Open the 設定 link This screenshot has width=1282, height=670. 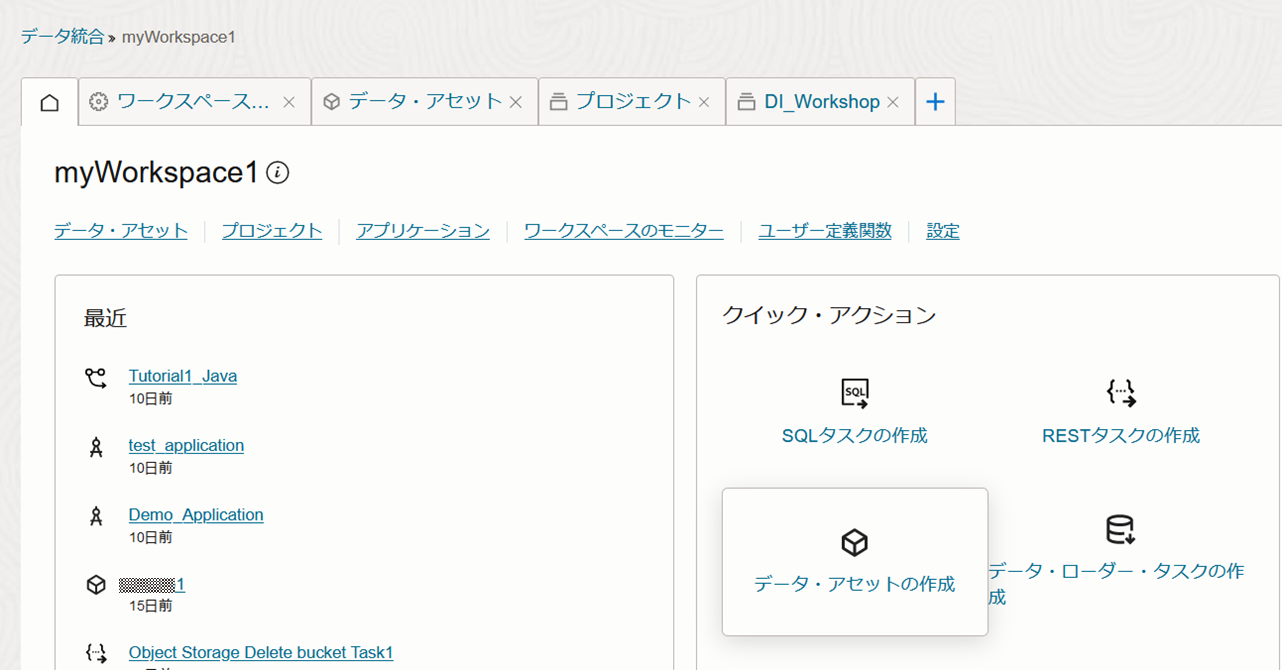tap(943, 231)
